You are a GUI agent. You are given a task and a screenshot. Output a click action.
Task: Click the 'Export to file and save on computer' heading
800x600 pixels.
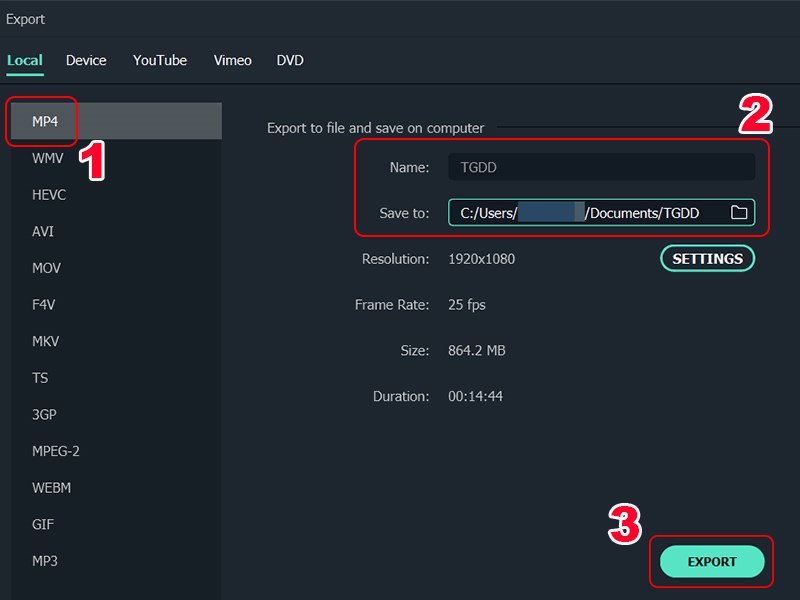click(x=376, y=128)
